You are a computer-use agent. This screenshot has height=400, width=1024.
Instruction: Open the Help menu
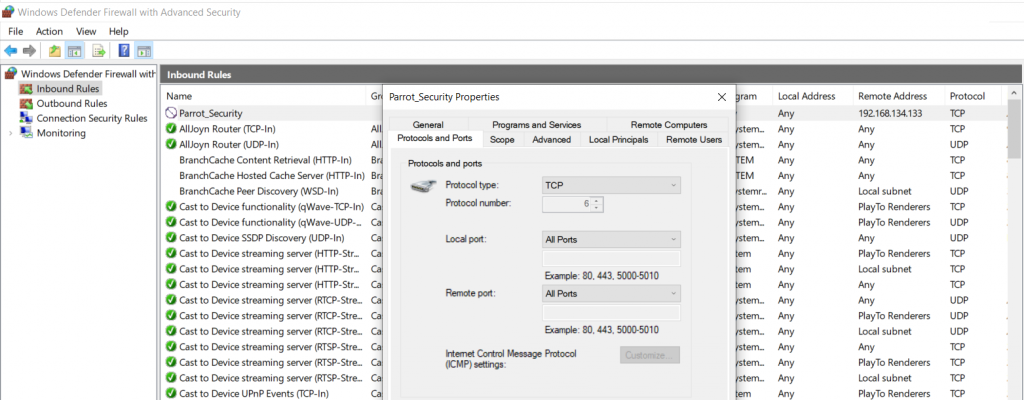119,31
